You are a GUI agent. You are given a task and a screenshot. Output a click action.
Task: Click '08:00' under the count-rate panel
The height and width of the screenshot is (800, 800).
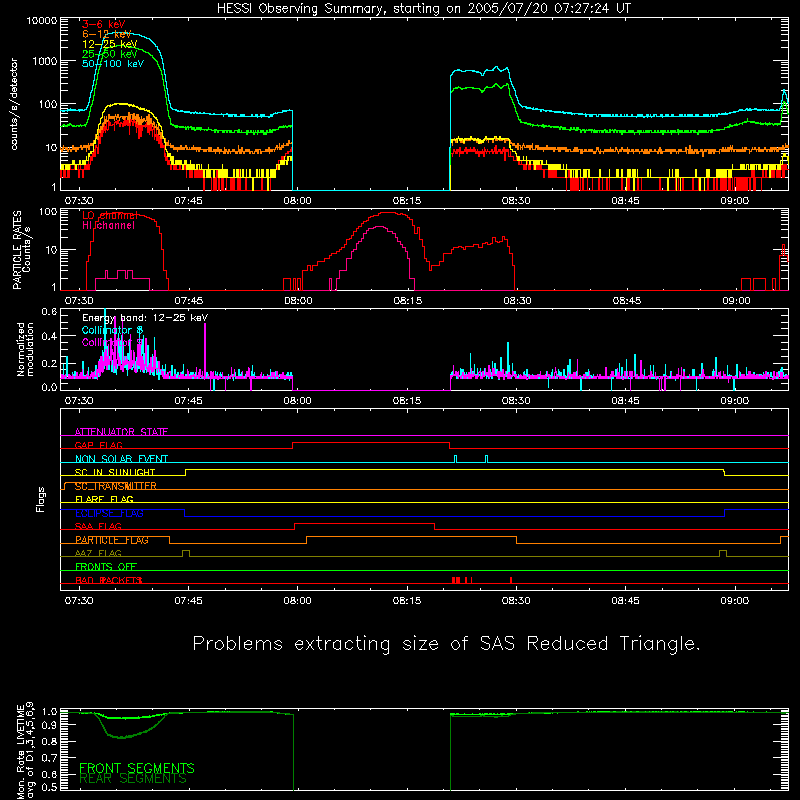(297, 201)
